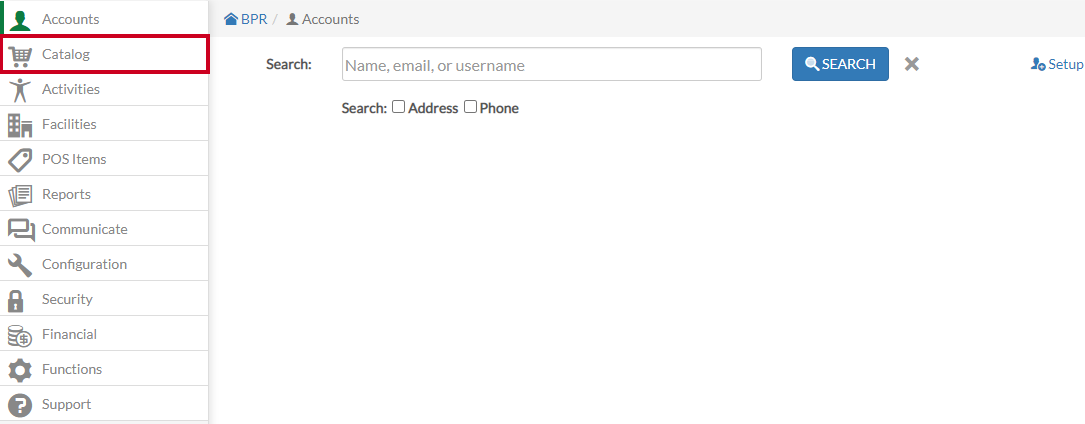The width and height of the screenshot is (1085, 424).
Task: Click the Security padlock icon
Action: point(15,300)
